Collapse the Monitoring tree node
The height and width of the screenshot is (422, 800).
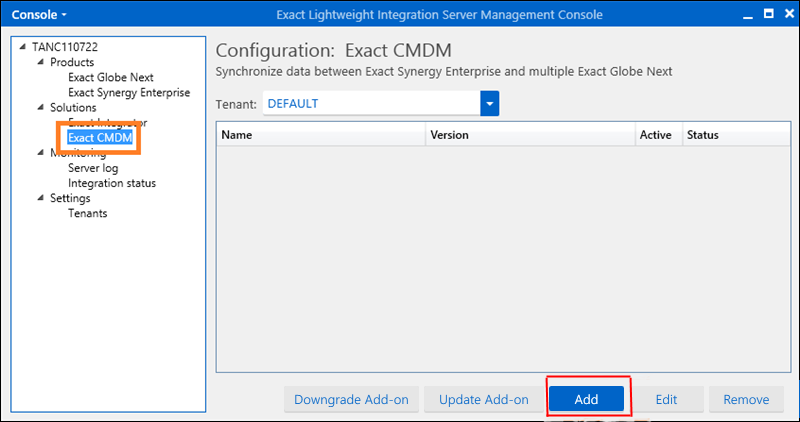(40, 153)
